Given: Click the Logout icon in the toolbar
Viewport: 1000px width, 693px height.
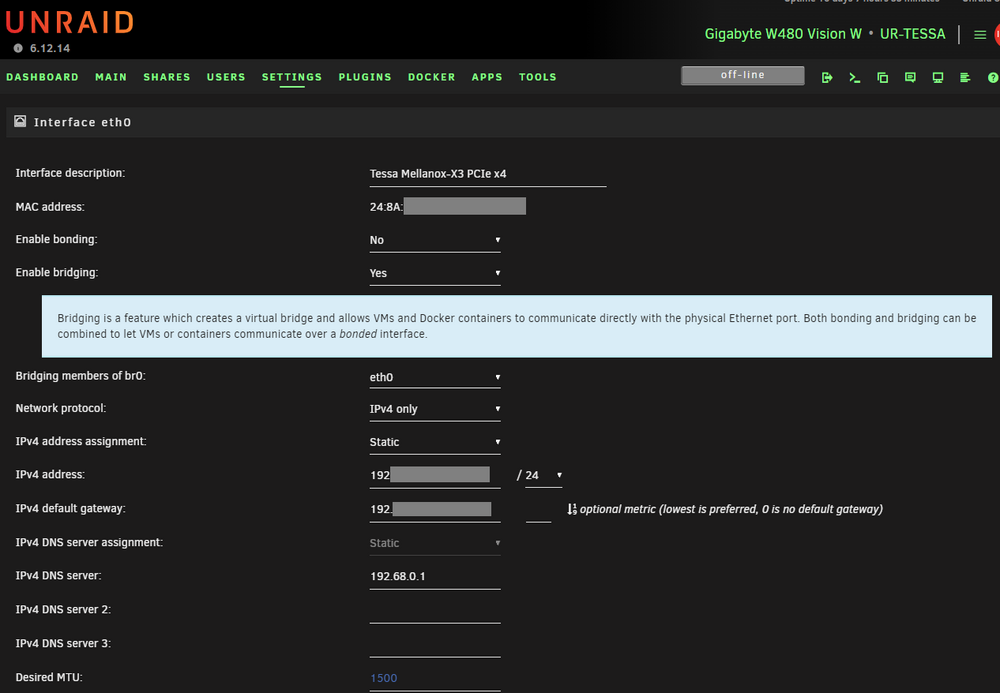Looking at the screenshot, I should click(x=827, y=77).
